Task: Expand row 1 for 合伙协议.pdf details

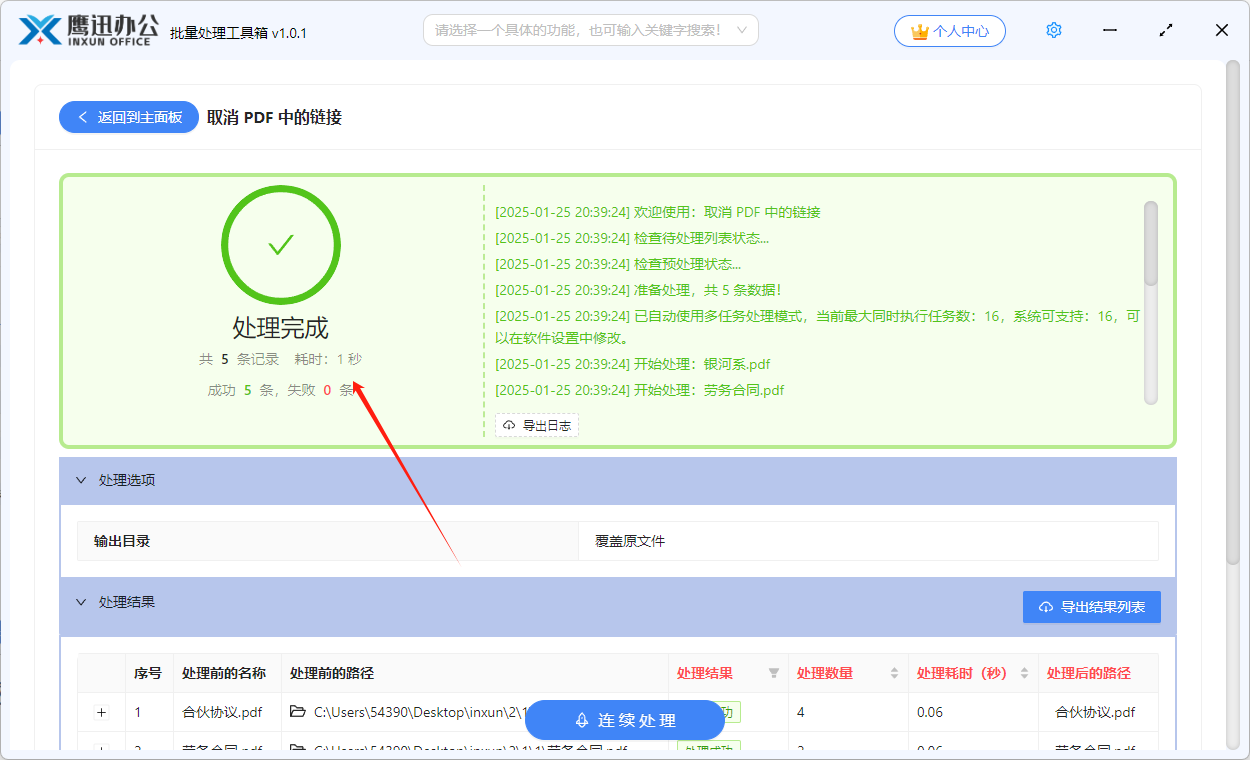Action: pyautogui.click(x=101, y=712)
